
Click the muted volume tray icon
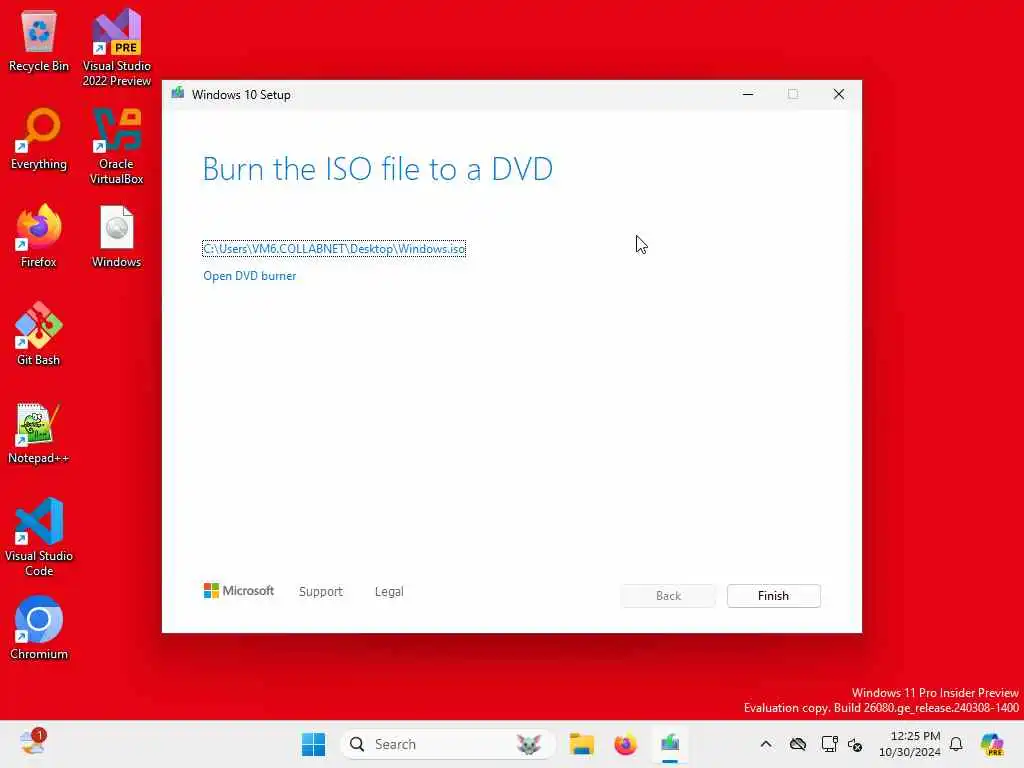(855, 744)
